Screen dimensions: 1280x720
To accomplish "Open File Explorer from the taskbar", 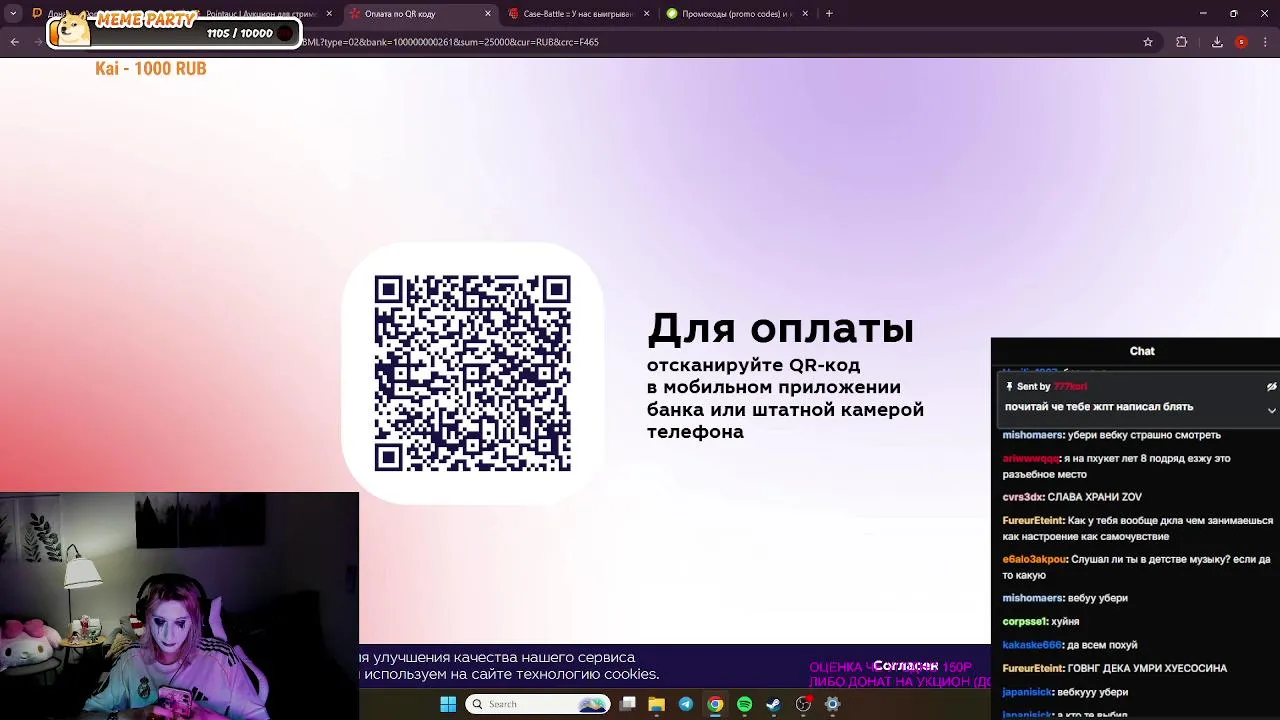I will point(657,704).
